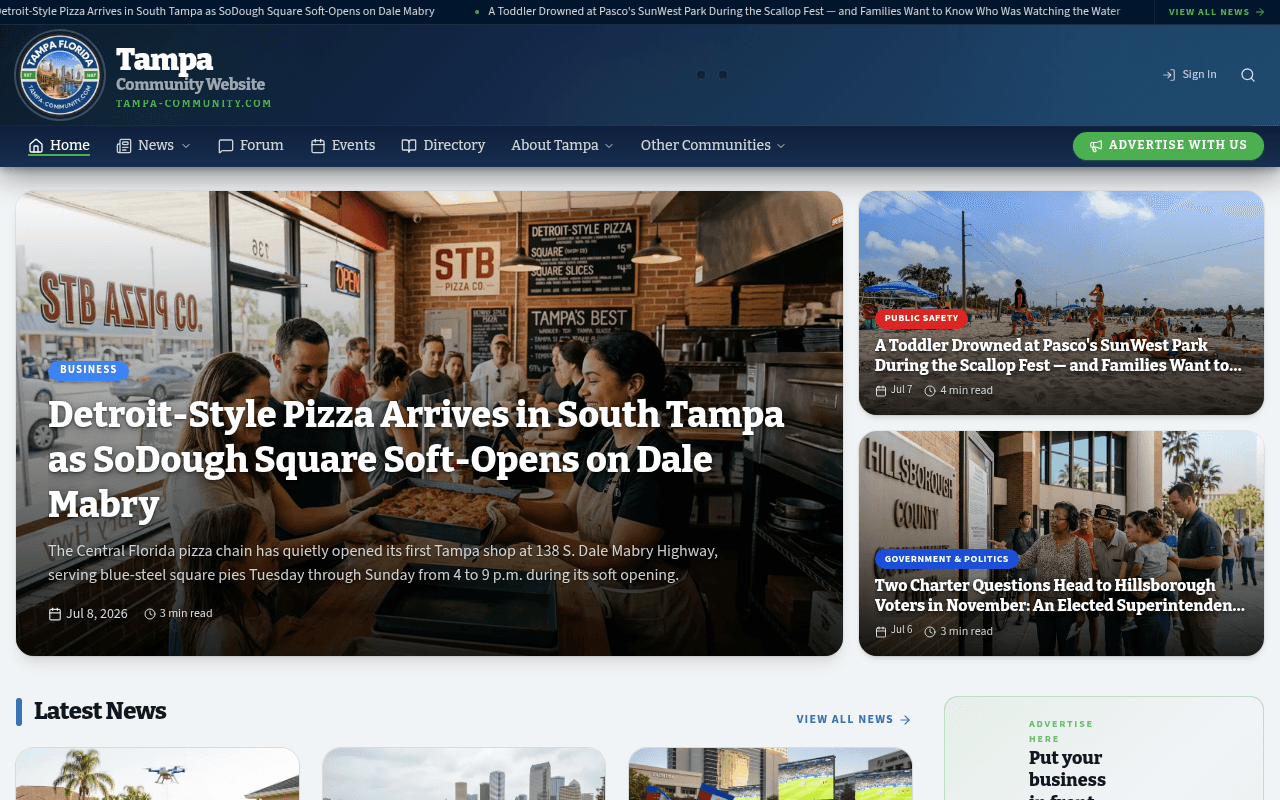
Task: Click the tampa-community.com text under the title
Action: 194,104
